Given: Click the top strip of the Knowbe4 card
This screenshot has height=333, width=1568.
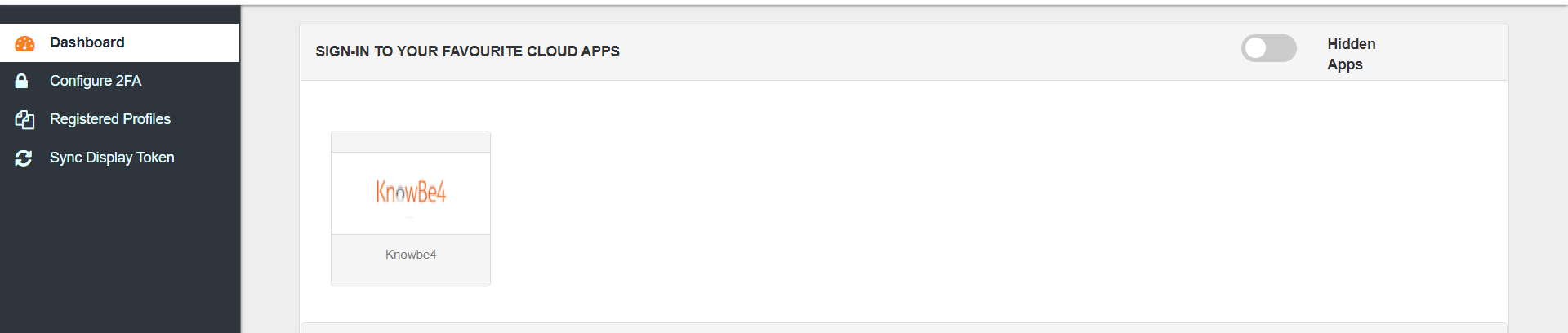Looking at the screenshot, I should [x=411, y=142].
